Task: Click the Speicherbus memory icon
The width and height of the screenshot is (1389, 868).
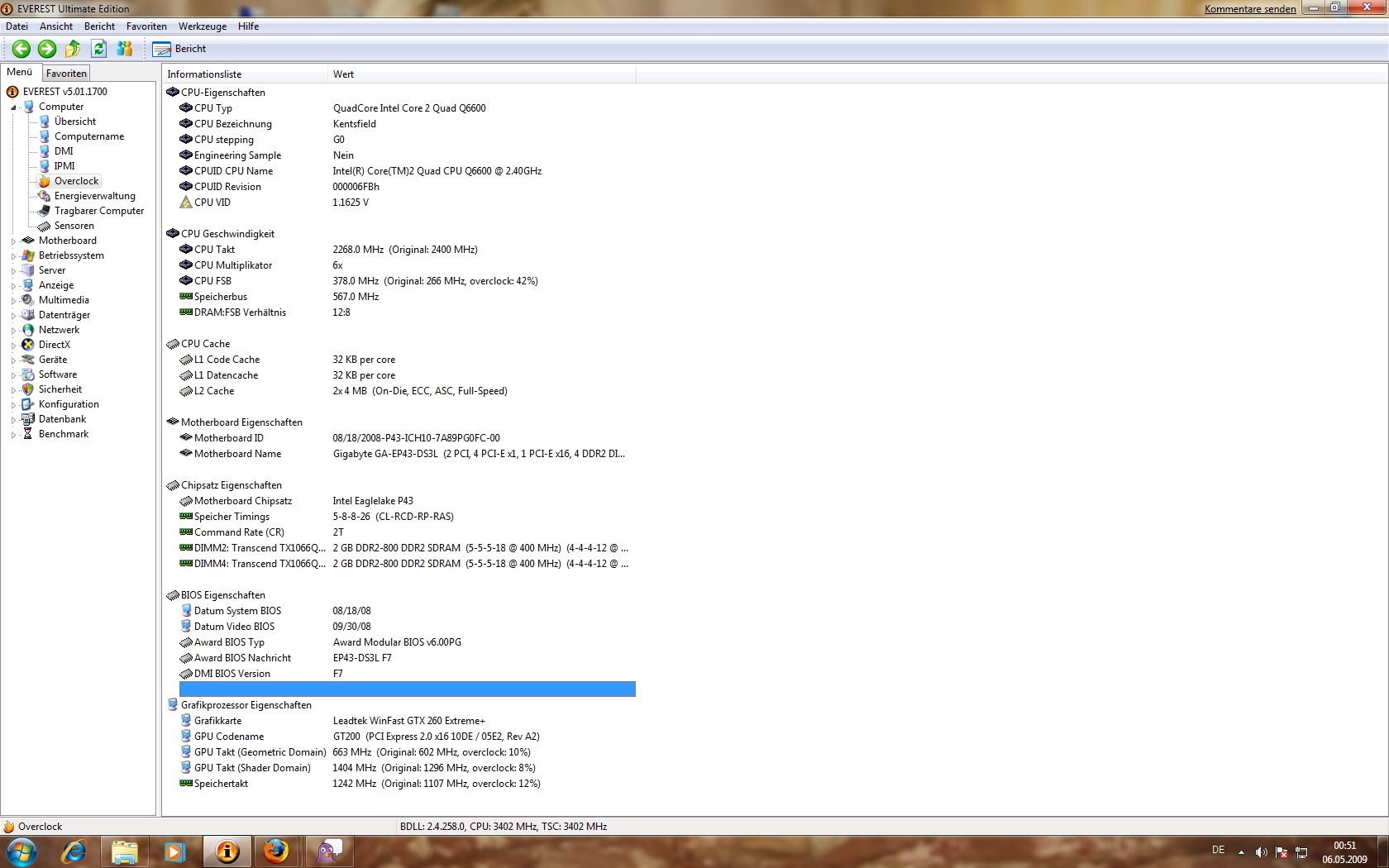Action: pyautogui.click(x=186, y=297)
